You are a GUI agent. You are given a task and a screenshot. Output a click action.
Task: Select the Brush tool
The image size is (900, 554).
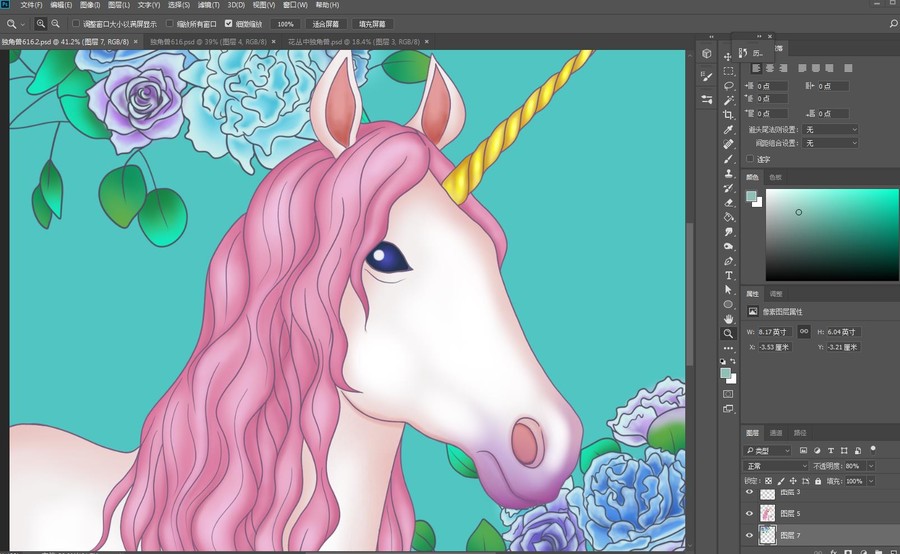[x=728, y=159]
